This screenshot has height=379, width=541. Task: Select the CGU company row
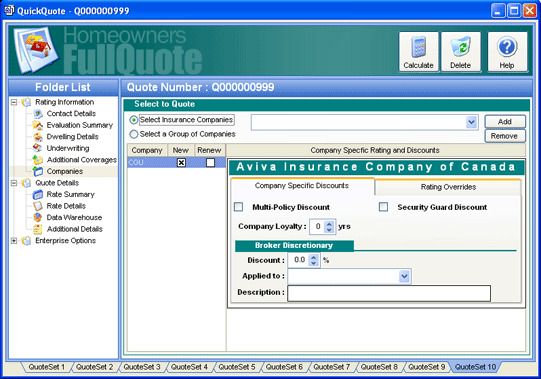tap(176, 162)
